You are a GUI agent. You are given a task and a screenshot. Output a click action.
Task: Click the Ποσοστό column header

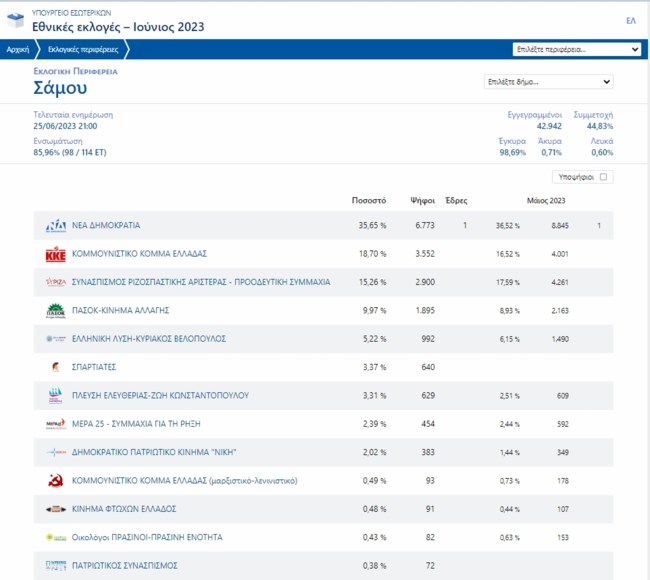tap(369, 201)
